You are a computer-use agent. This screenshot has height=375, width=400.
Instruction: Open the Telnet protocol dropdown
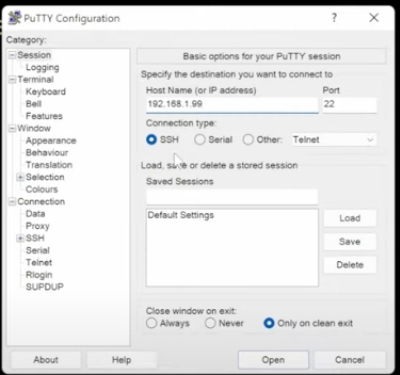[x=334, y=140]
